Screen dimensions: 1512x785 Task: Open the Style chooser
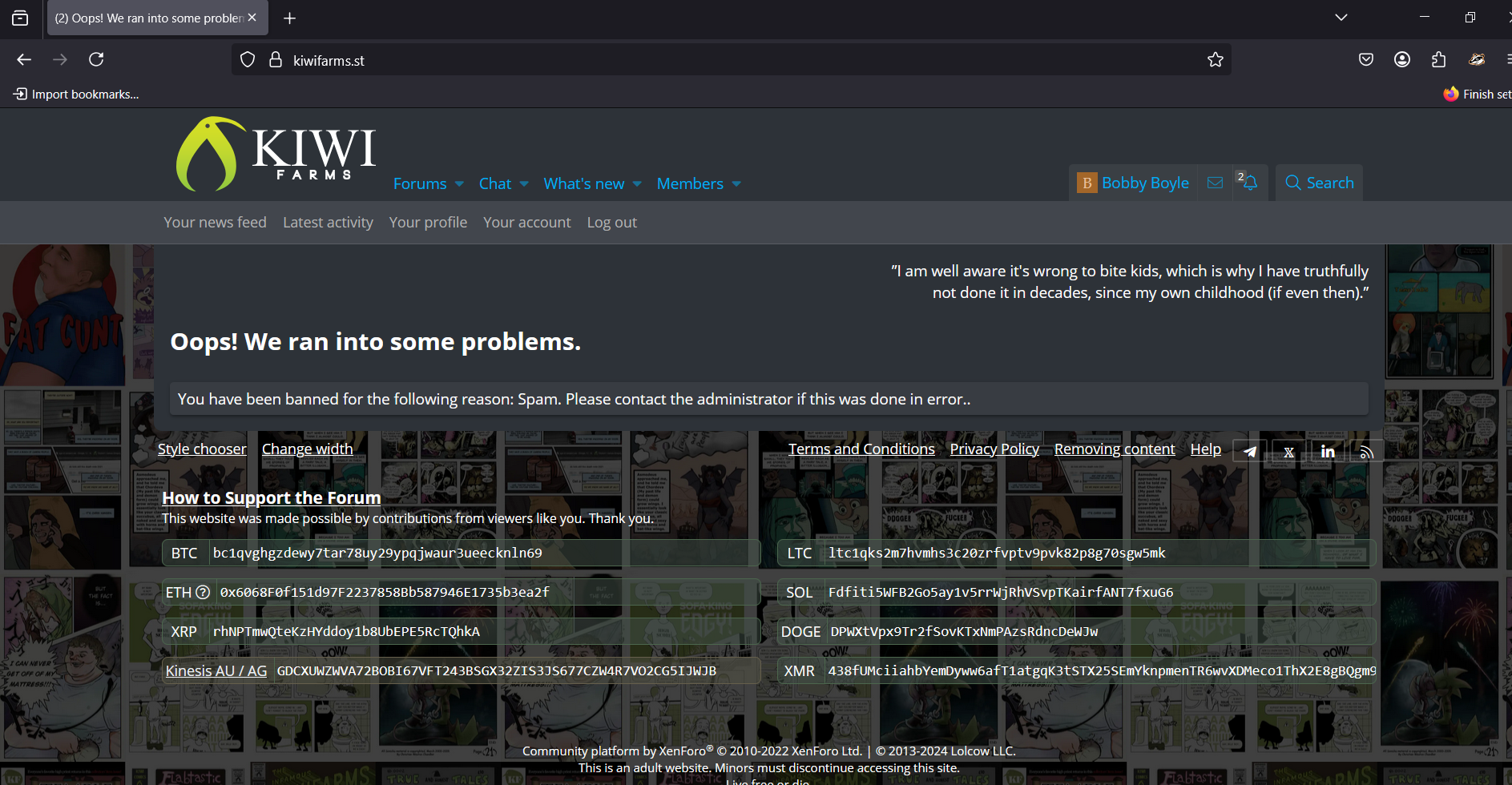[x=202, y=449]
